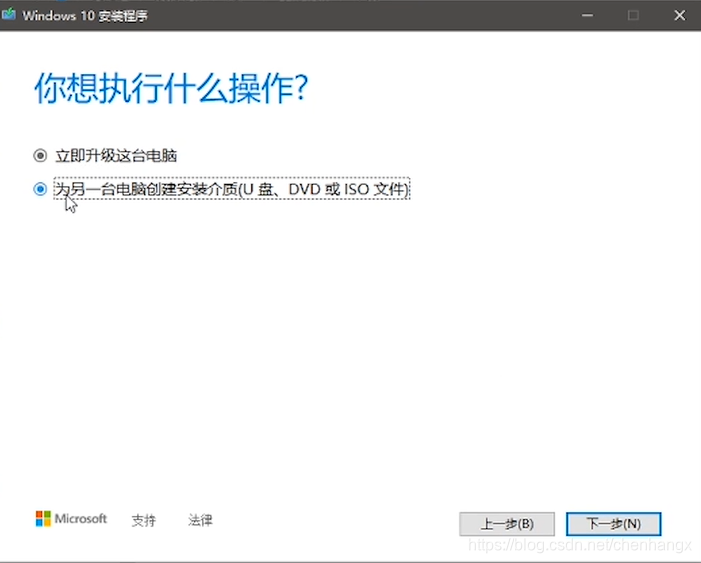Click the heading 你想执行什么操作?
This screenshot has width=701, height=563.
tap(171, 88)
